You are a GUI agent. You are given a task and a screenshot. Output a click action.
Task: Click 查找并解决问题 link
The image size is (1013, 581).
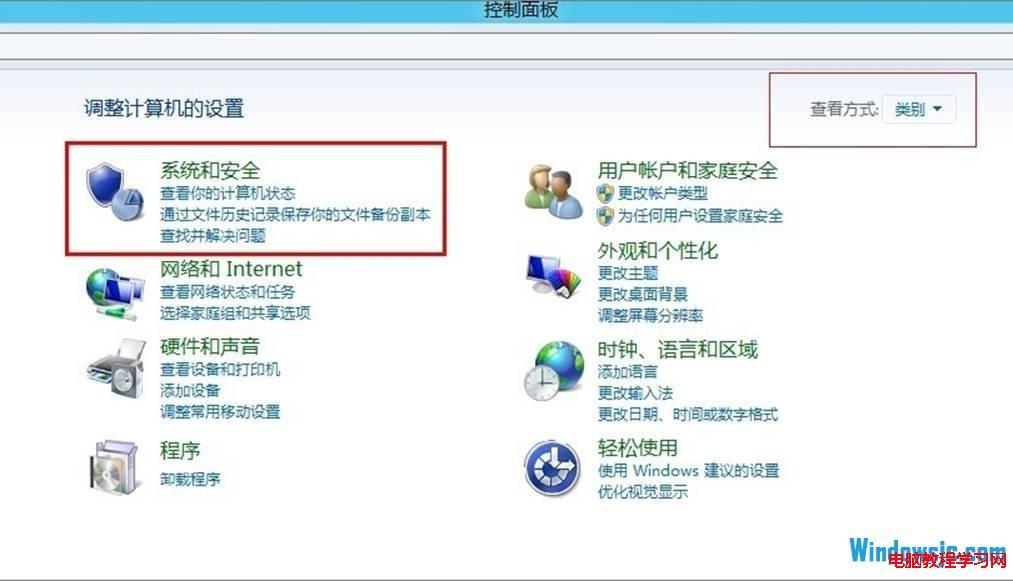click(213, 236)
